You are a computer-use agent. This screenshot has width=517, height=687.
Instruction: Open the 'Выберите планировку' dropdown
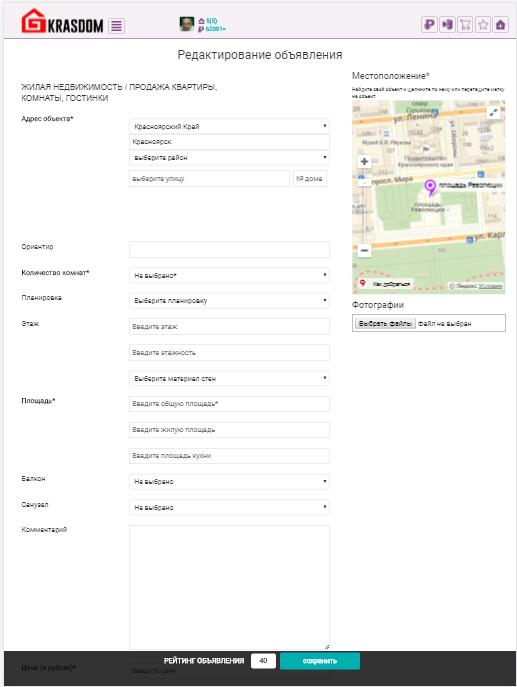229,301
